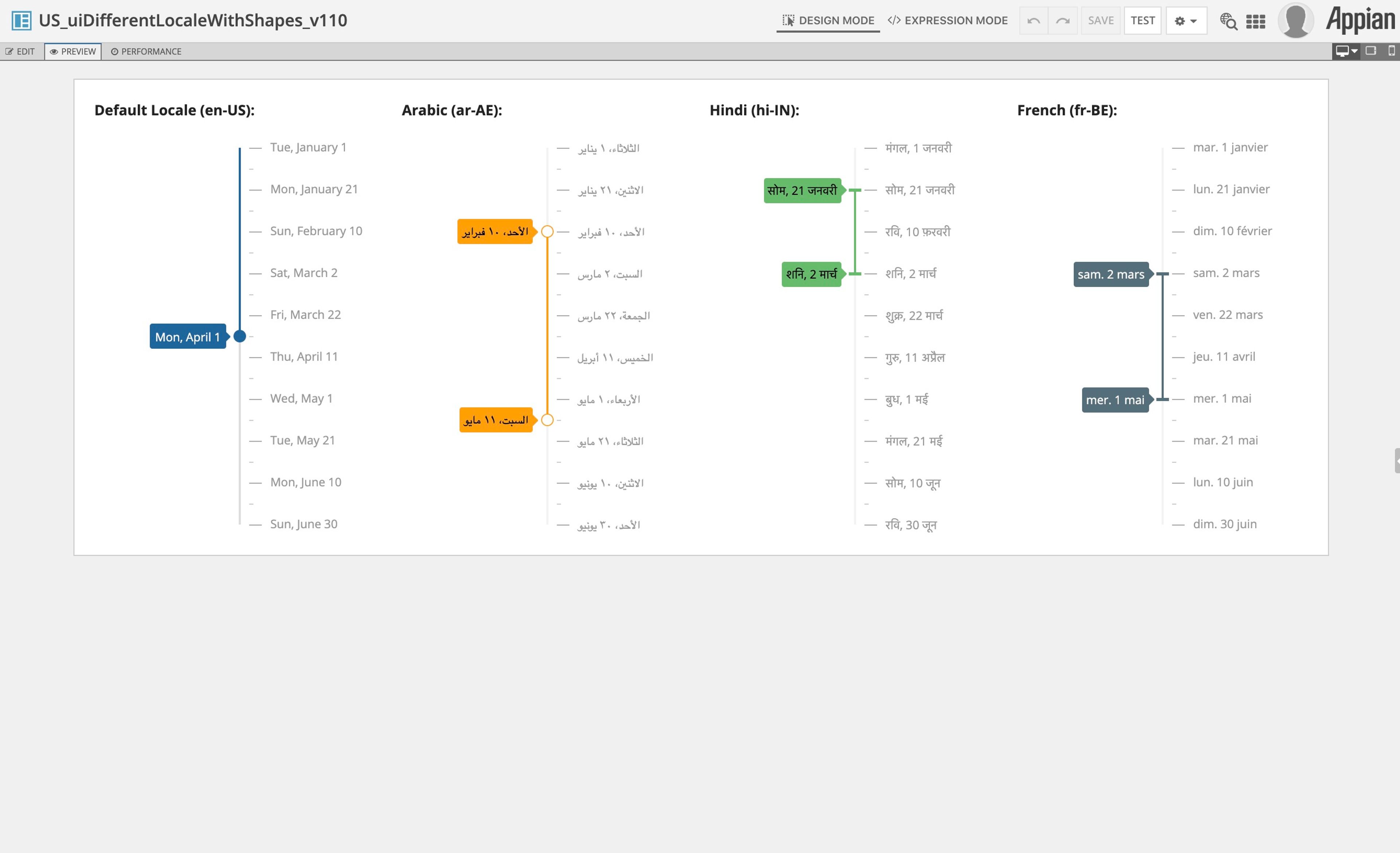Click the Wed, May 1 axis label
1400x853 pixels.
coord(301,398)
